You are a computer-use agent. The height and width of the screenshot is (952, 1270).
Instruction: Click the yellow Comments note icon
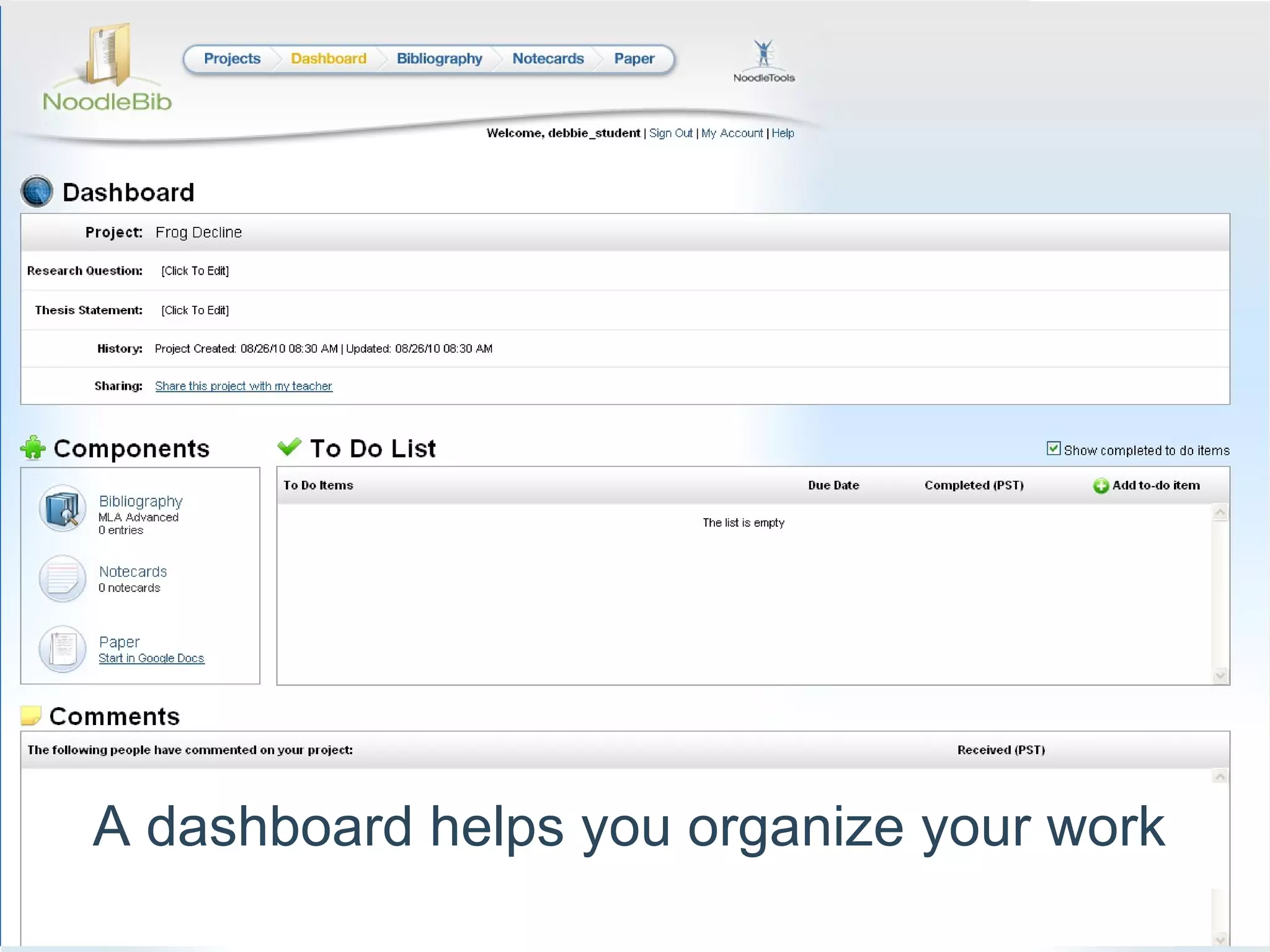[31, 715]
